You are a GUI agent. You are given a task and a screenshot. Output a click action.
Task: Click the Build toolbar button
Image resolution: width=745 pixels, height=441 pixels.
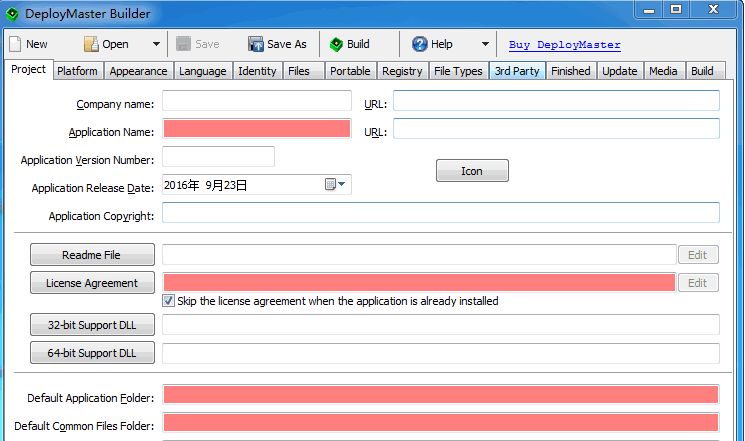pos(350,44)
